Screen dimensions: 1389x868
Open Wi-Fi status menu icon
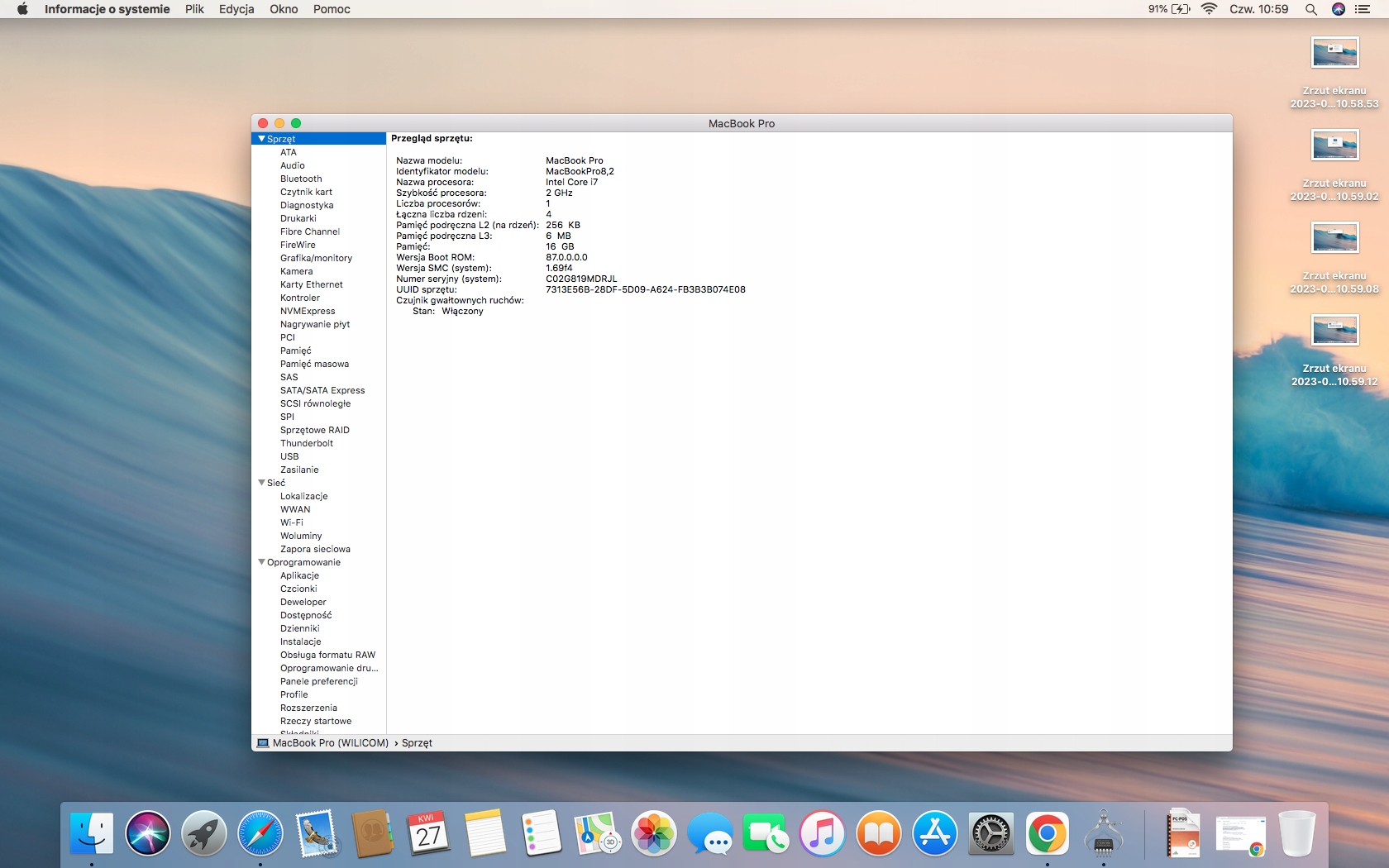coord(1209,9)
